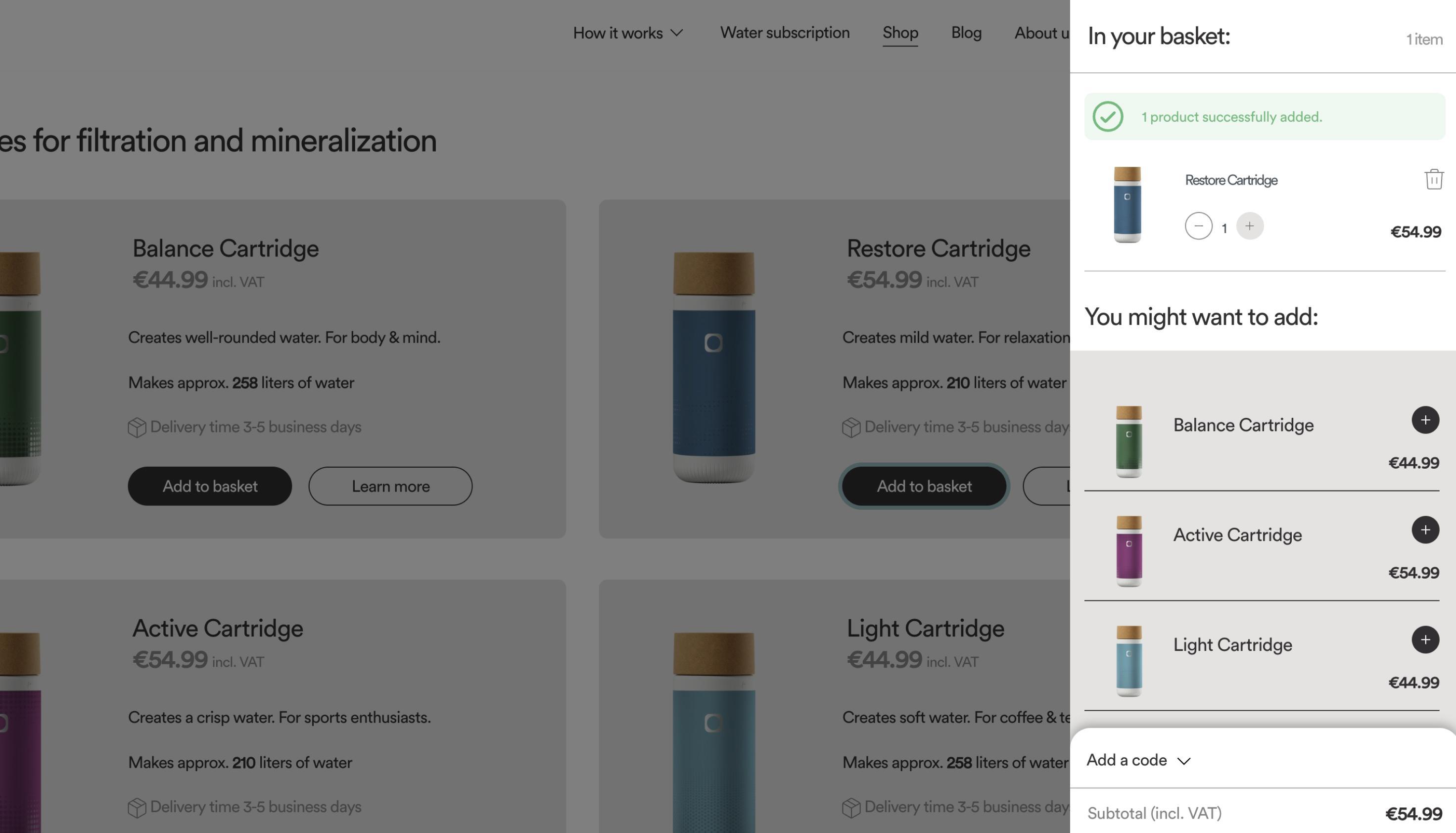Open the Shop menu item

coord(900,33)
